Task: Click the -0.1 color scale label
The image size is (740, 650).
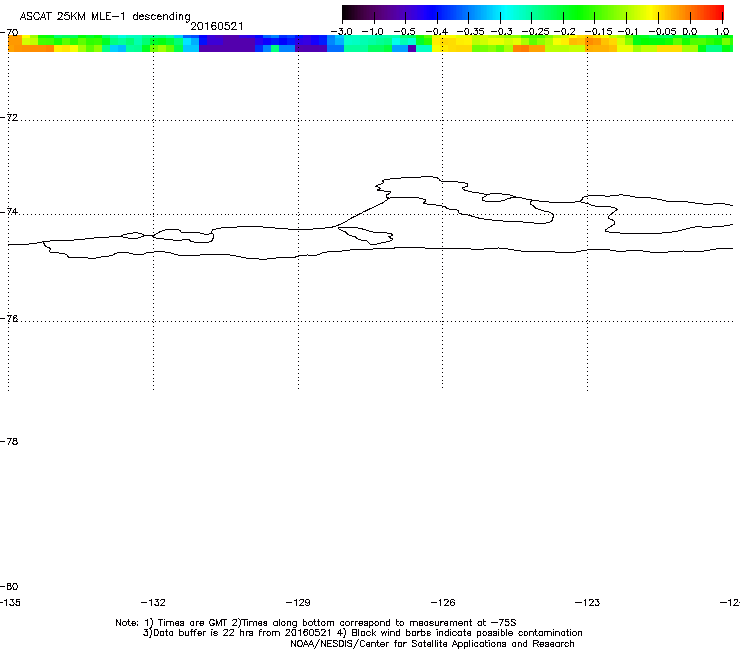Action: coord(628,31)
